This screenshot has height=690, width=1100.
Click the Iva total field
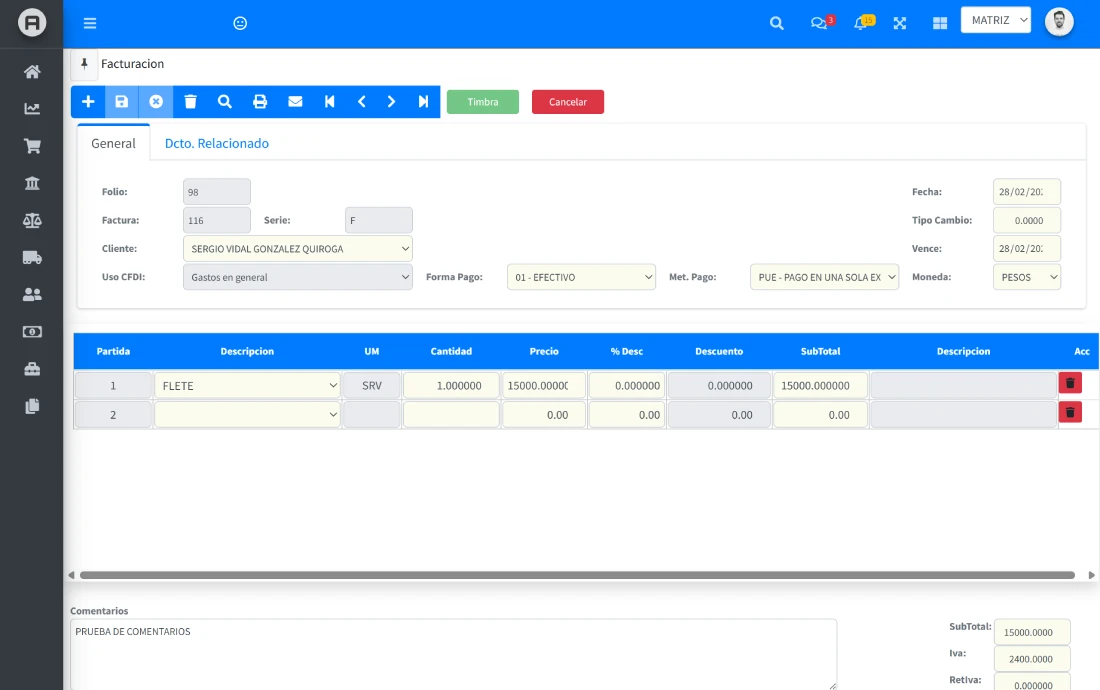tap(1032, 659)
